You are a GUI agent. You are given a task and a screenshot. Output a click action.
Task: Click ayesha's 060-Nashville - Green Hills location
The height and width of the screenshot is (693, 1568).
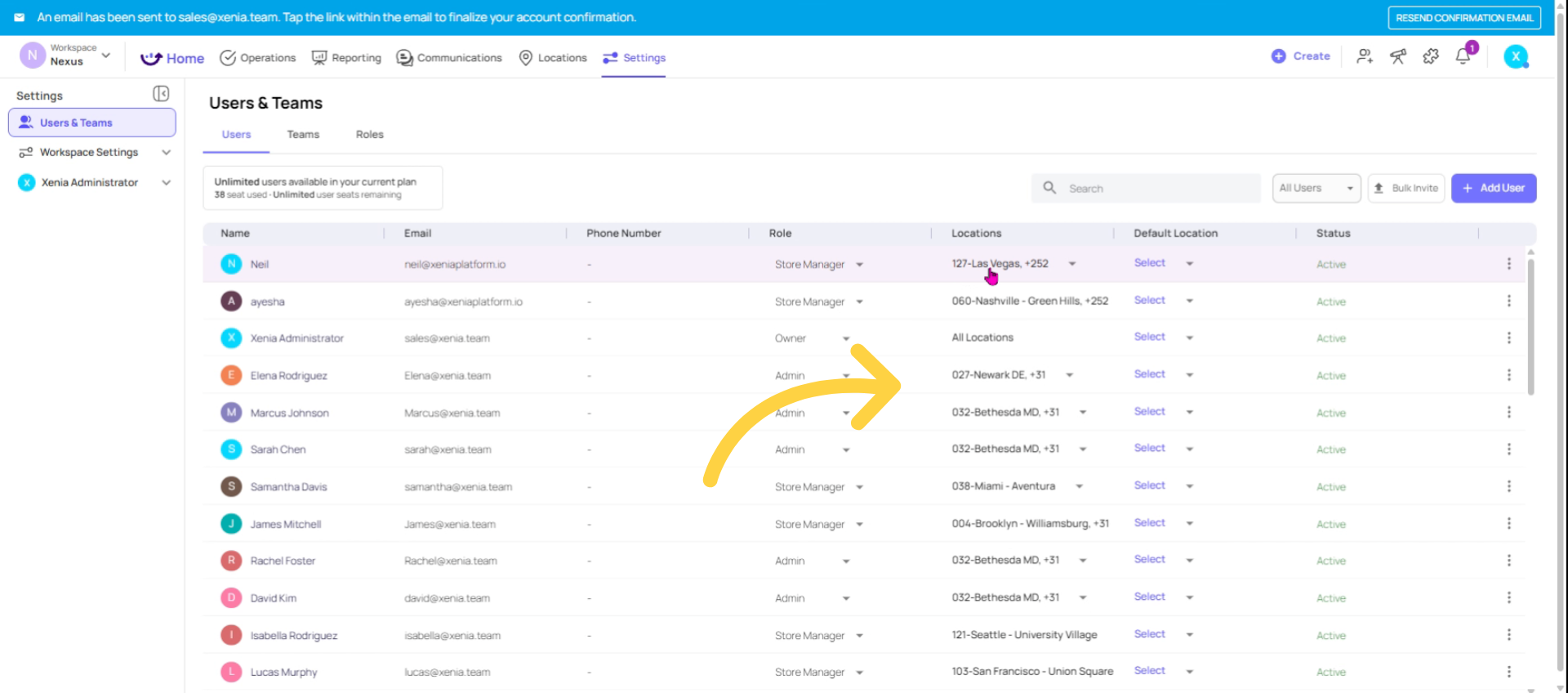click(1030, 301)
